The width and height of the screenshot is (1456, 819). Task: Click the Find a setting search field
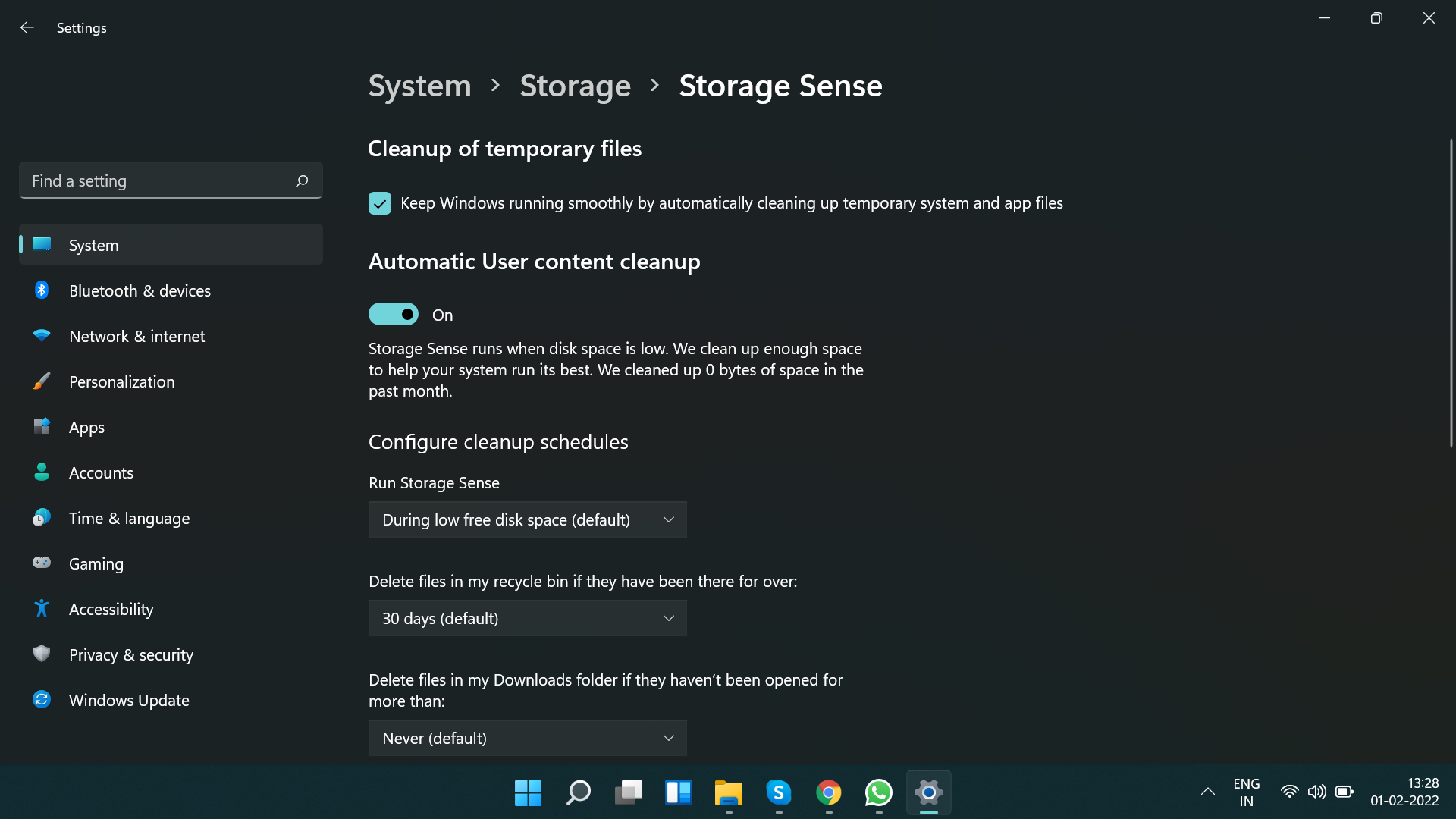point(159,181)
